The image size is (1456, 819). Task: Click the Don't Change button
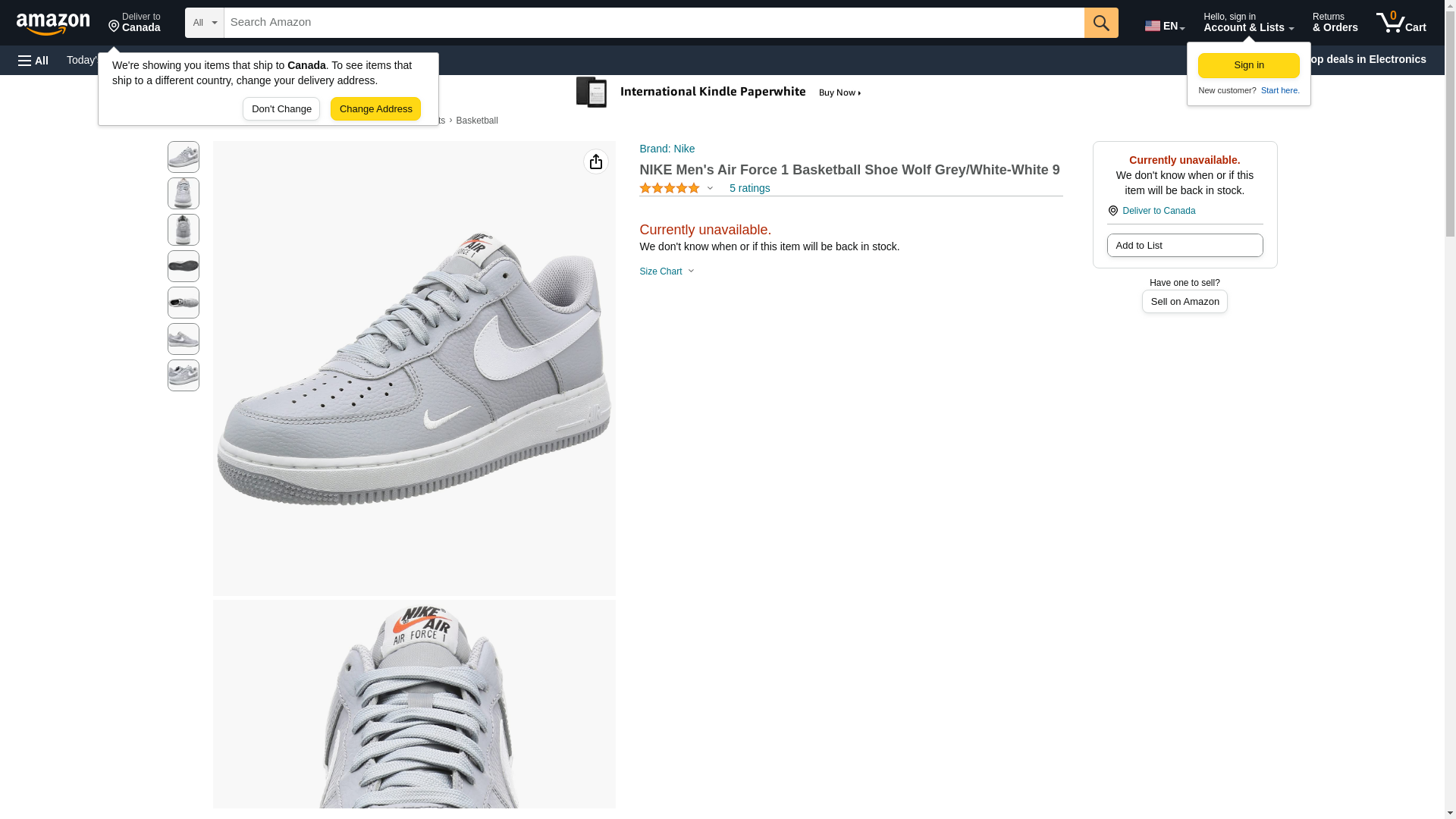(x=281, y=108)
